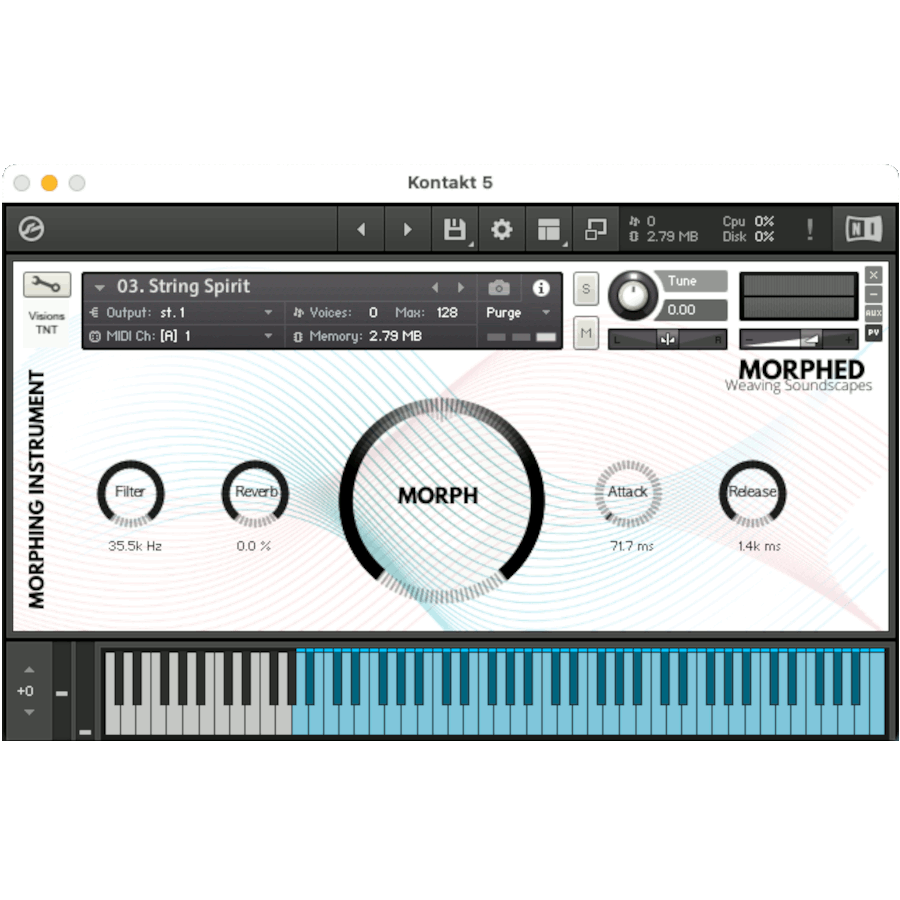Click the 03. String Spirit instrument name
Image resolution: width=900 pixels, height=900 pixels.
(x=184, y=286)
